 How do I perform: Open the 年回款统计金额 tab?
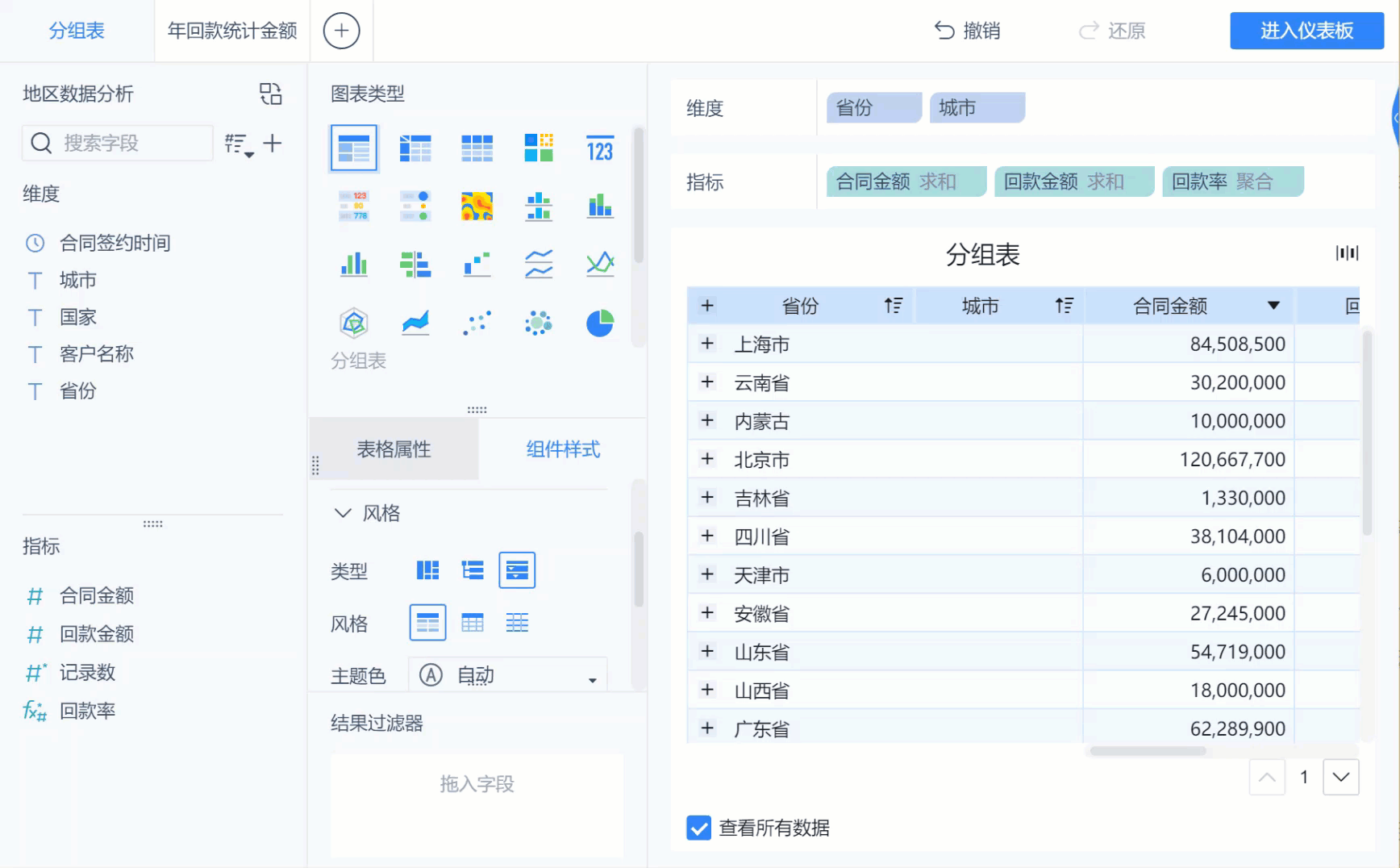[x=232, y=31]
